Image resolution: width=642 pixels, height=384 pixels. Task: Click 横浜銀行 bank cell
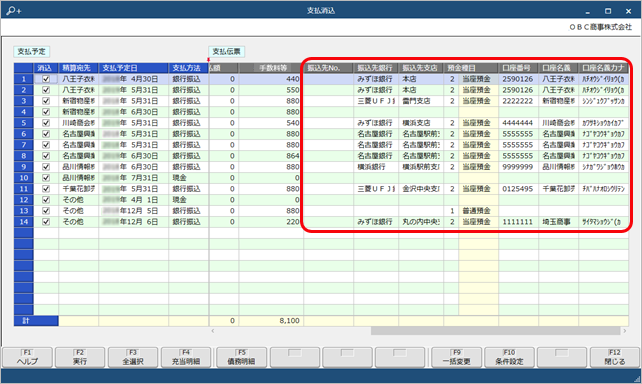pos(376,167)
